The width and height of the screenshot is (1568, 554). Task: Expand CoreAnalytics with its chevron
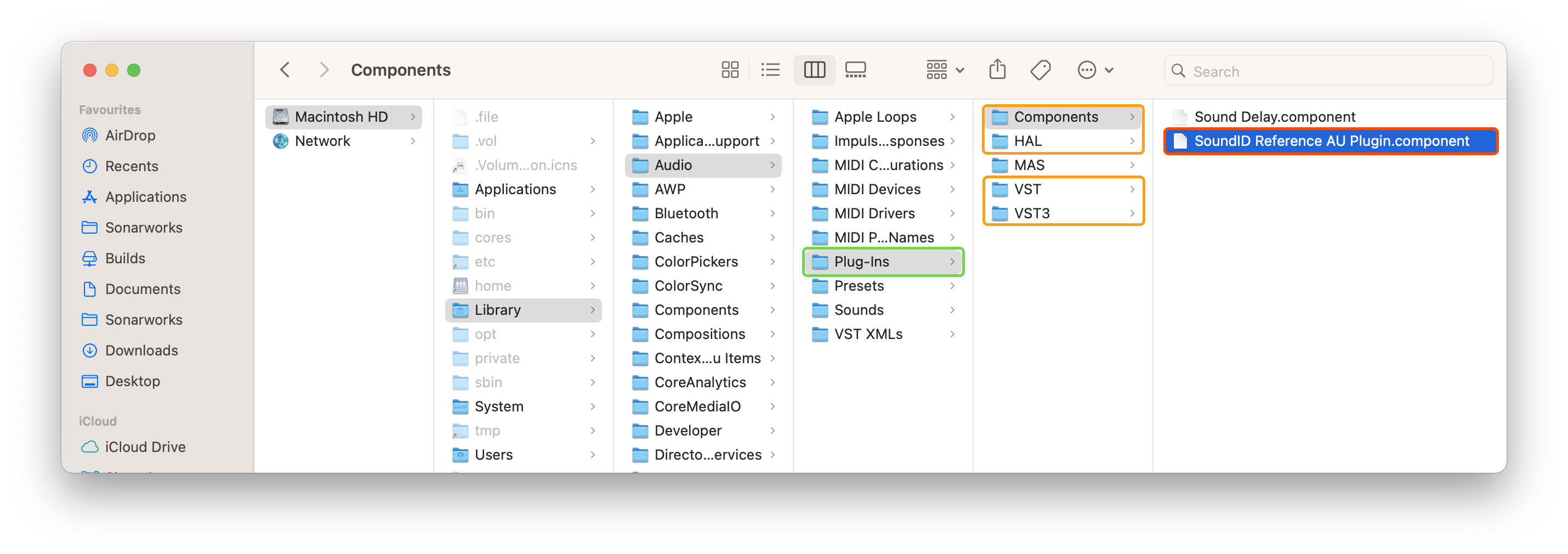[772, 382]
